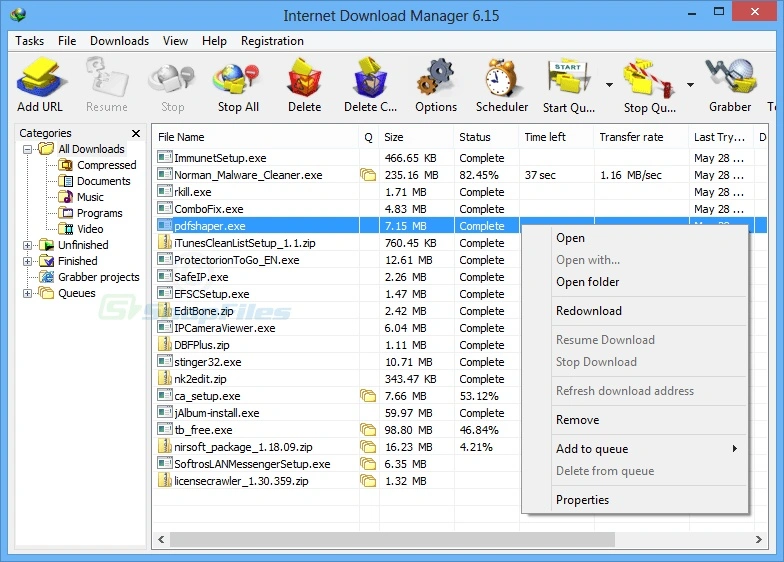784x562 pixels.
Task: Select the SoftrosLANMessengerSetup.exe row
Action: (x=338, y=464)
